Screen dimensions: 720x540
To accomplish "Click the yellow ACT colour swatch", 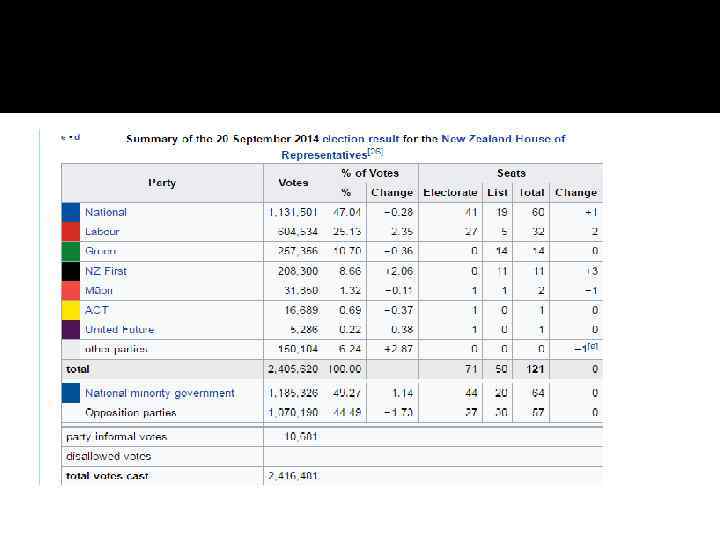I will click(71, 310).
